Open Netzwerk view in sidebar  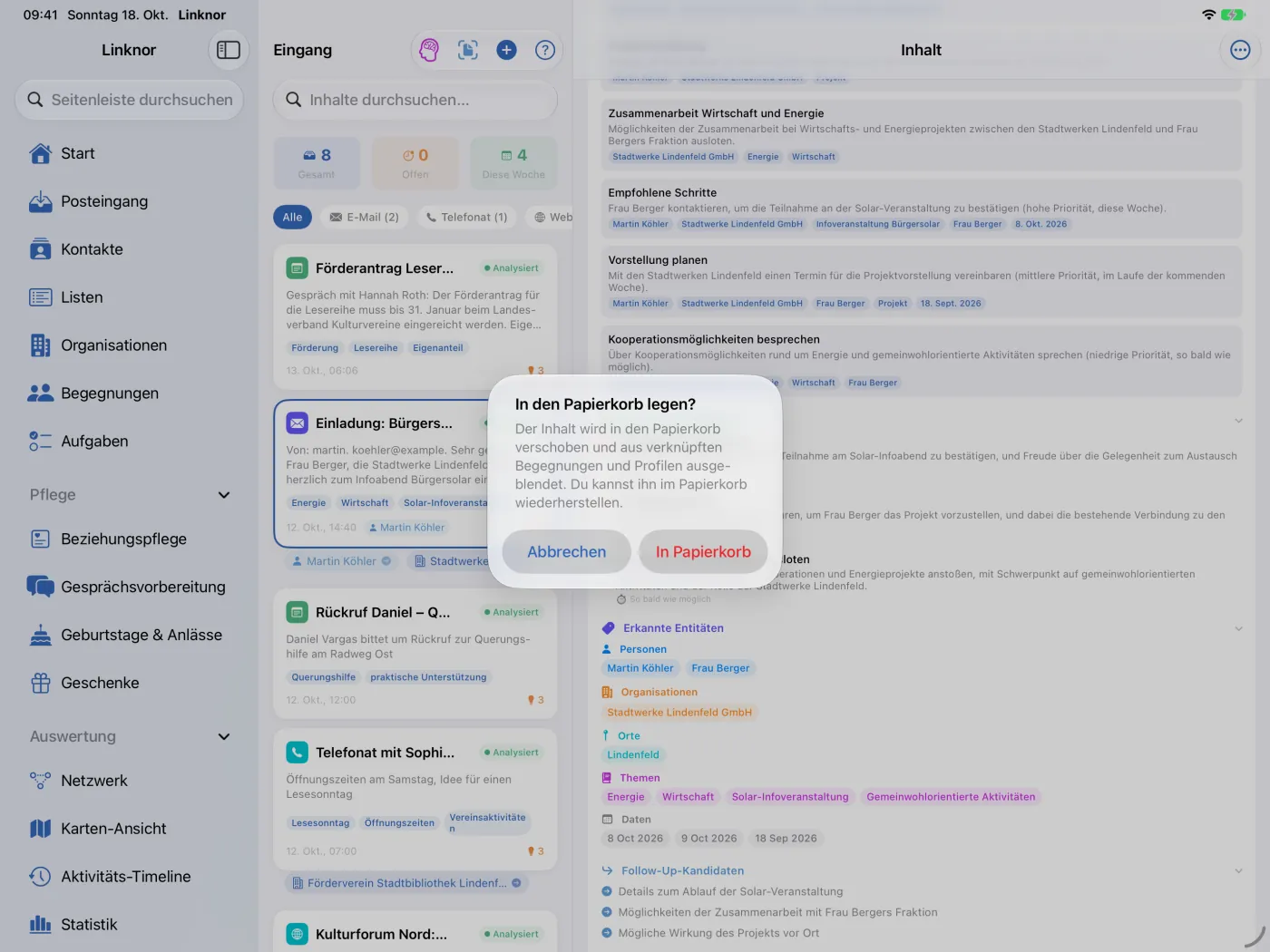(x=129, y=781)
